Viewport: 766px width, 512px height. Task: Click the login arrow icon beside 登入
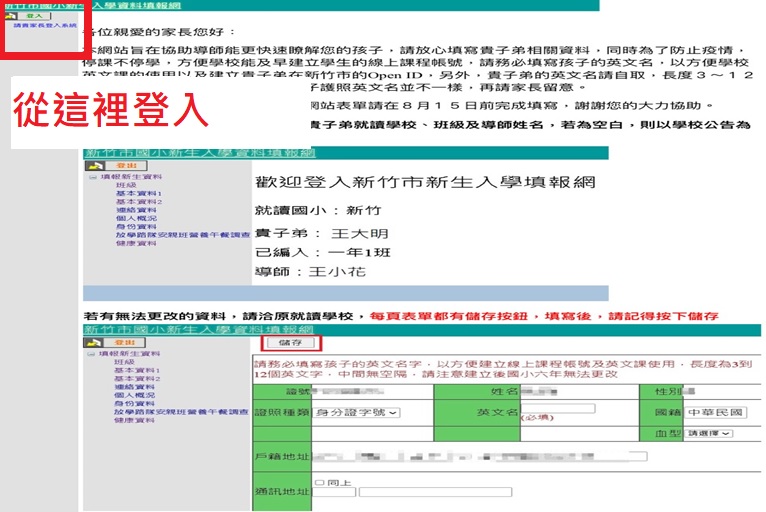click(x=11, y=16)
